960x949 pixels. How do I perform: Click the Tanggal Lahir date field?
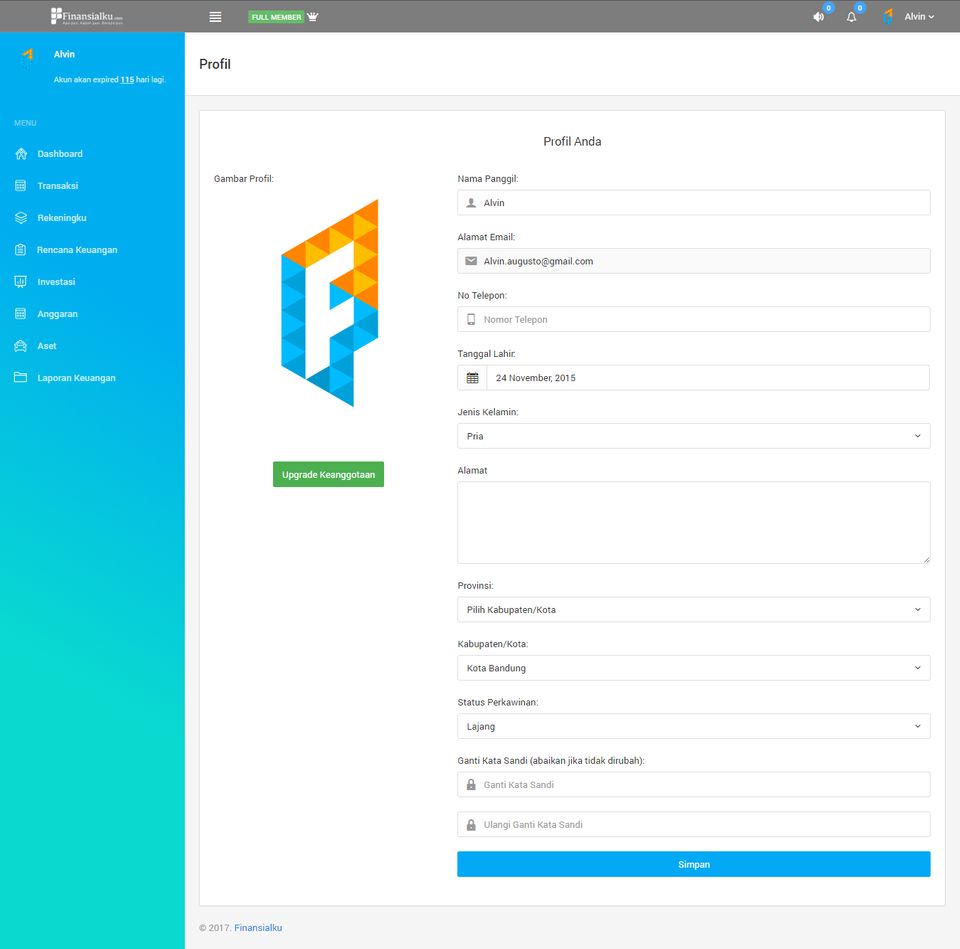coord(708,378)
